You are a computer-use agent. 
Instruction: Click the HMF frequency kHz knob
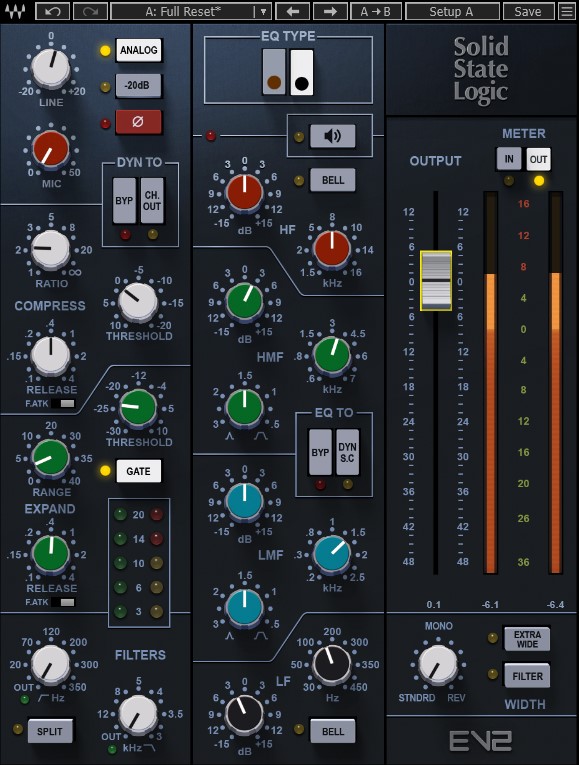click(x=332, y=355)
